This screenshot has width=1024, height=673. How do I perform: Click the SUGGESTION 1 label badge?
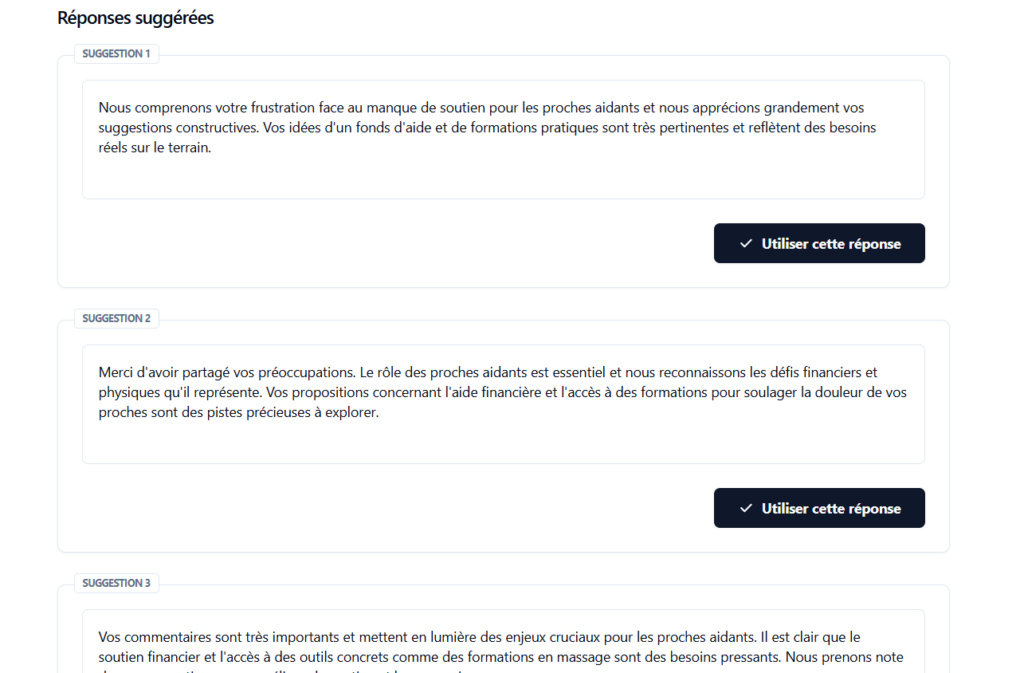coord(116,54)
